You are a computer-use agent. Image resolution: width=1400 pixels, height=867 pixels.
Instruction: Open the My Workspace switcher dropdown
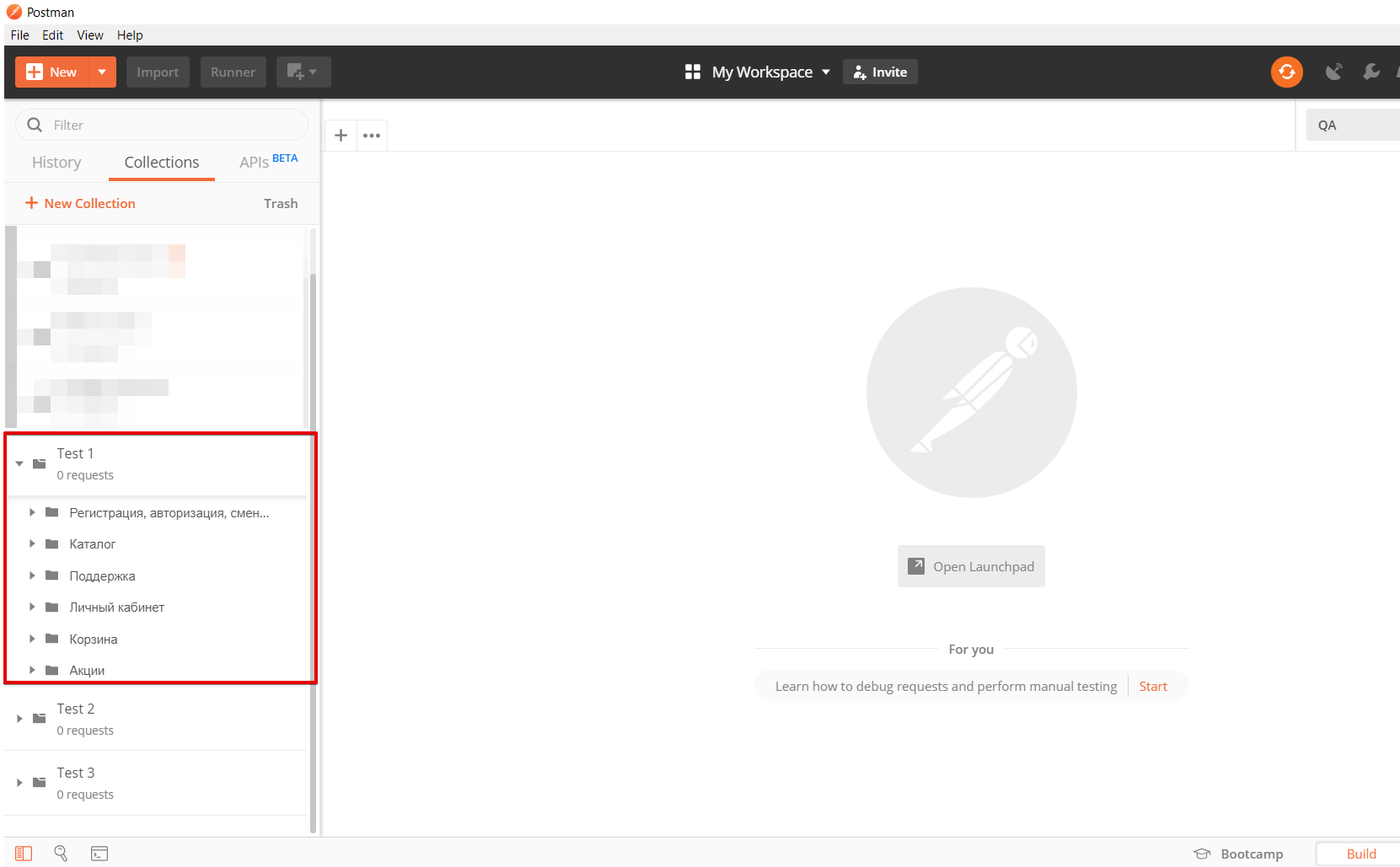point(771,72)
